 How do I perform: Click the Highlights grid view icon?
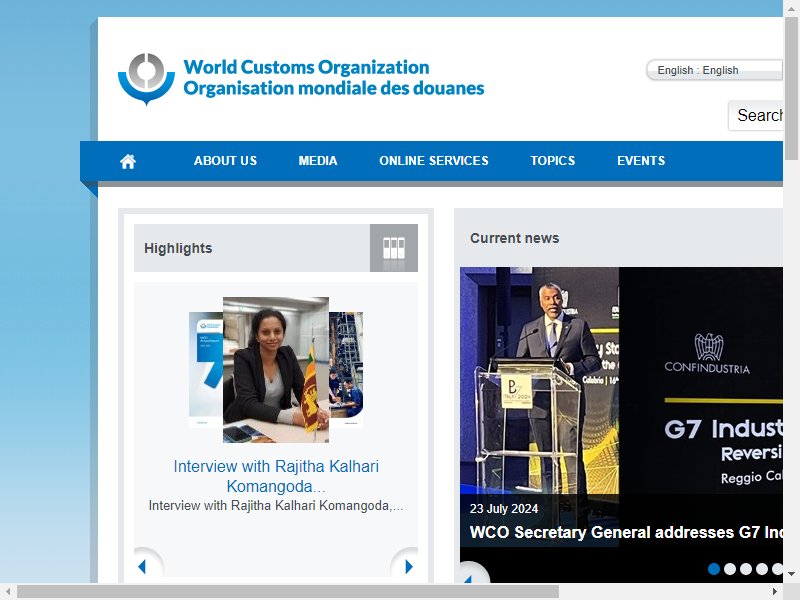click(x=394, y=248)
